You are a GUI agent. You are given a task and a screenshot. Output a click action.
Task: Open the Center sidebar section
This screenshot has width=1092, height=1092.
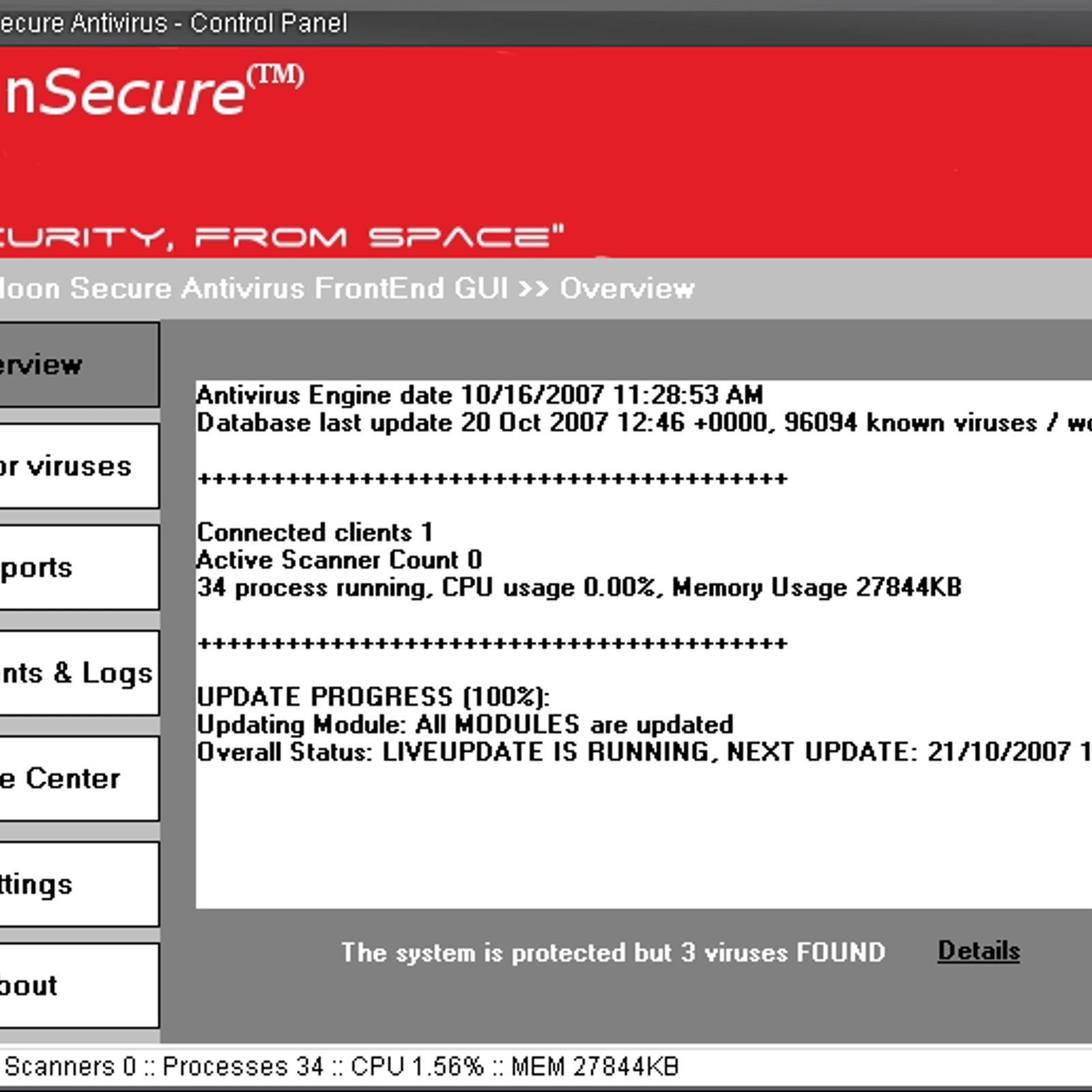coord(79,779)
